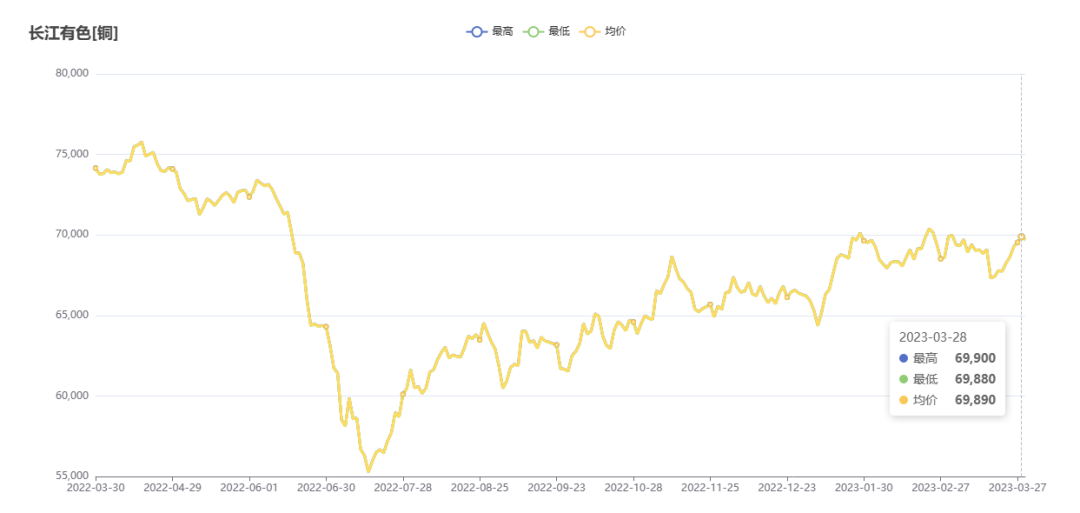This screenshot has width=1080, height=513.
Task: Click the 均价 69,890 tooltip row
Action: [947, 399]
